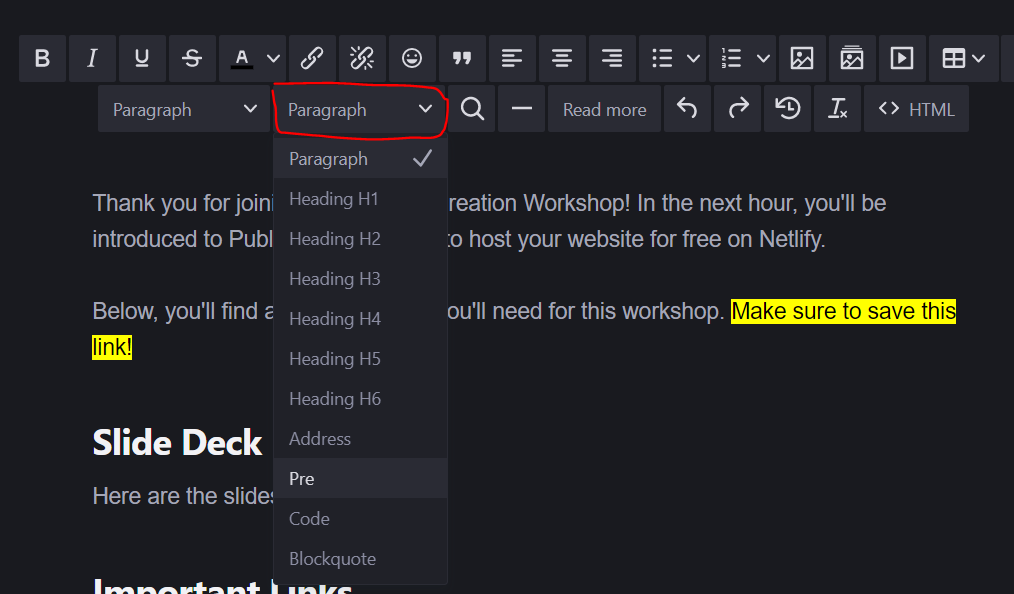Choose Pre from format menu
Screen dimensions: 1014x594
[302, 479]
